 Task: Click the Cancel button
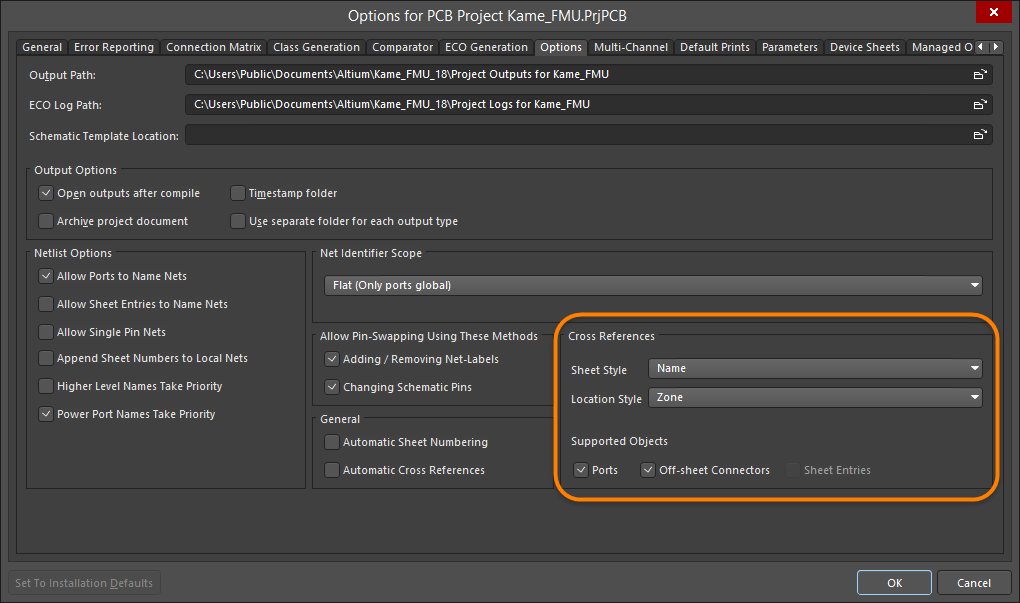[x=974, y=583]
